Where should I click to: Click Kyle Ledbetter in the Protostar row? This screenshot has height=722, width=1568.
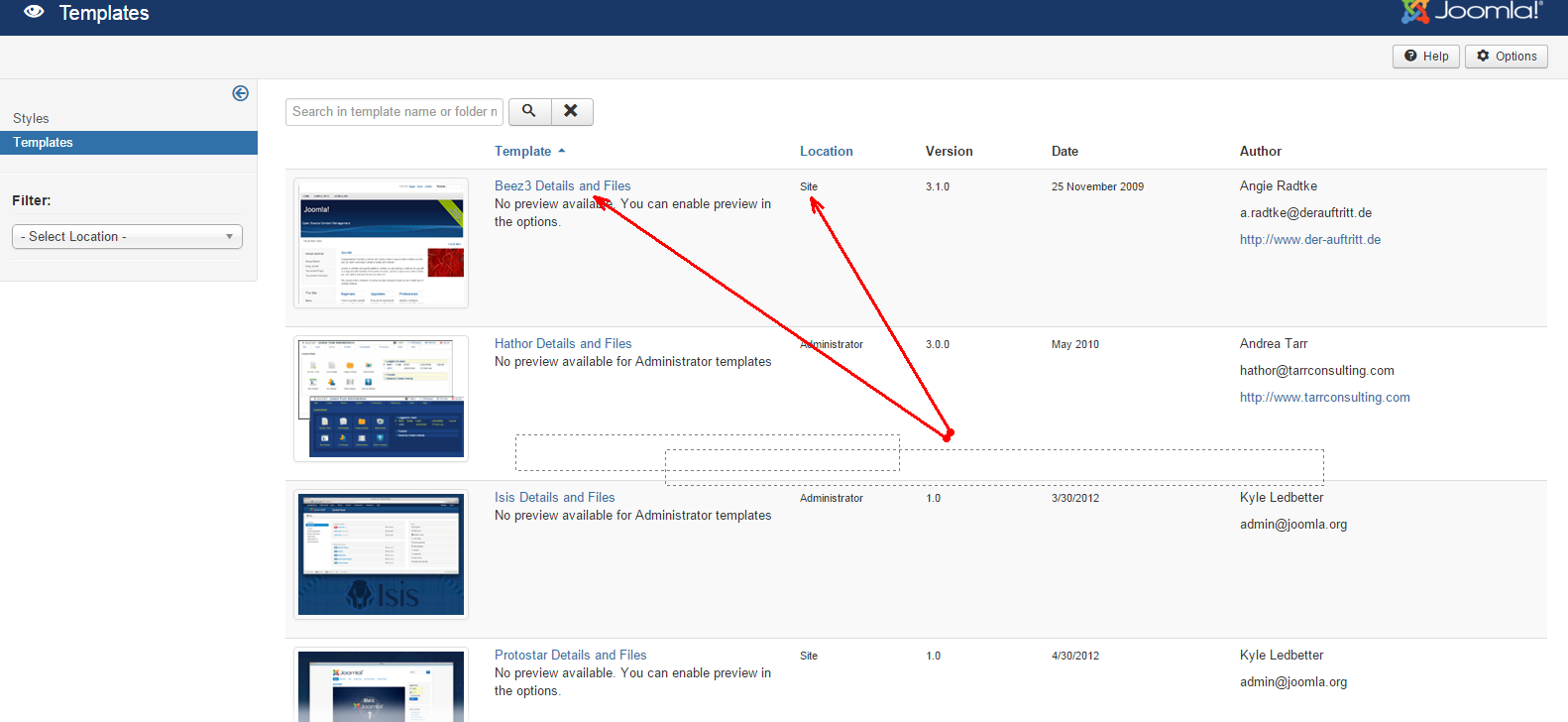point(1282,655)
